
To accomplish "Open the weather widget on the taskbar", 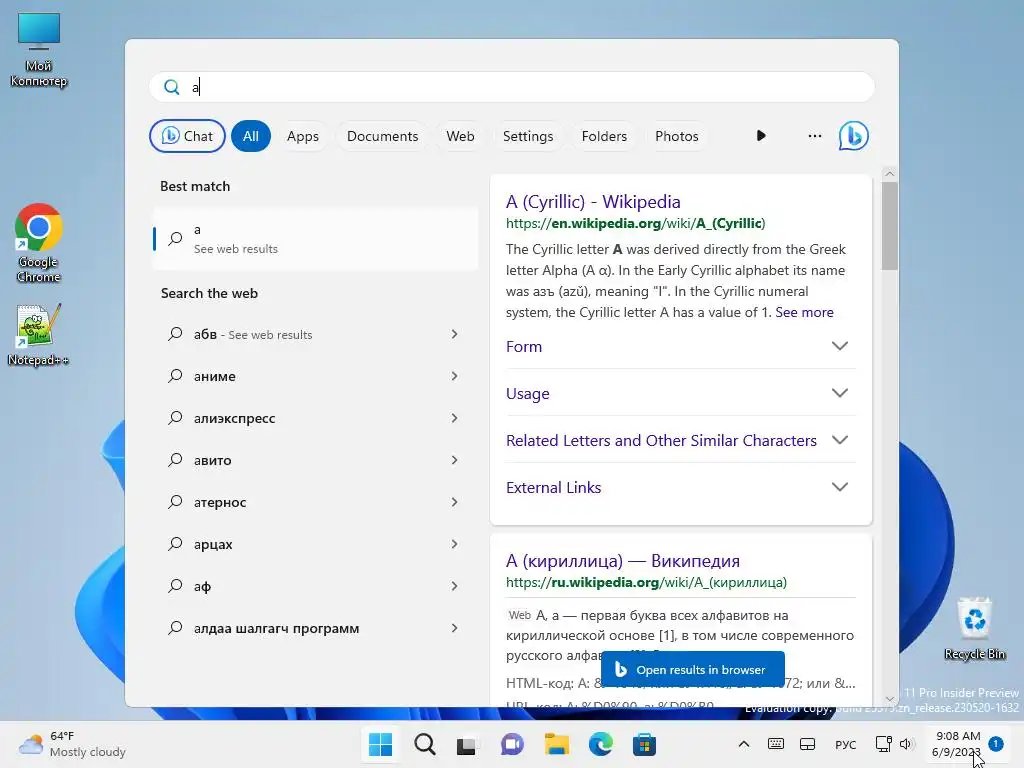I will coord(72,744).
